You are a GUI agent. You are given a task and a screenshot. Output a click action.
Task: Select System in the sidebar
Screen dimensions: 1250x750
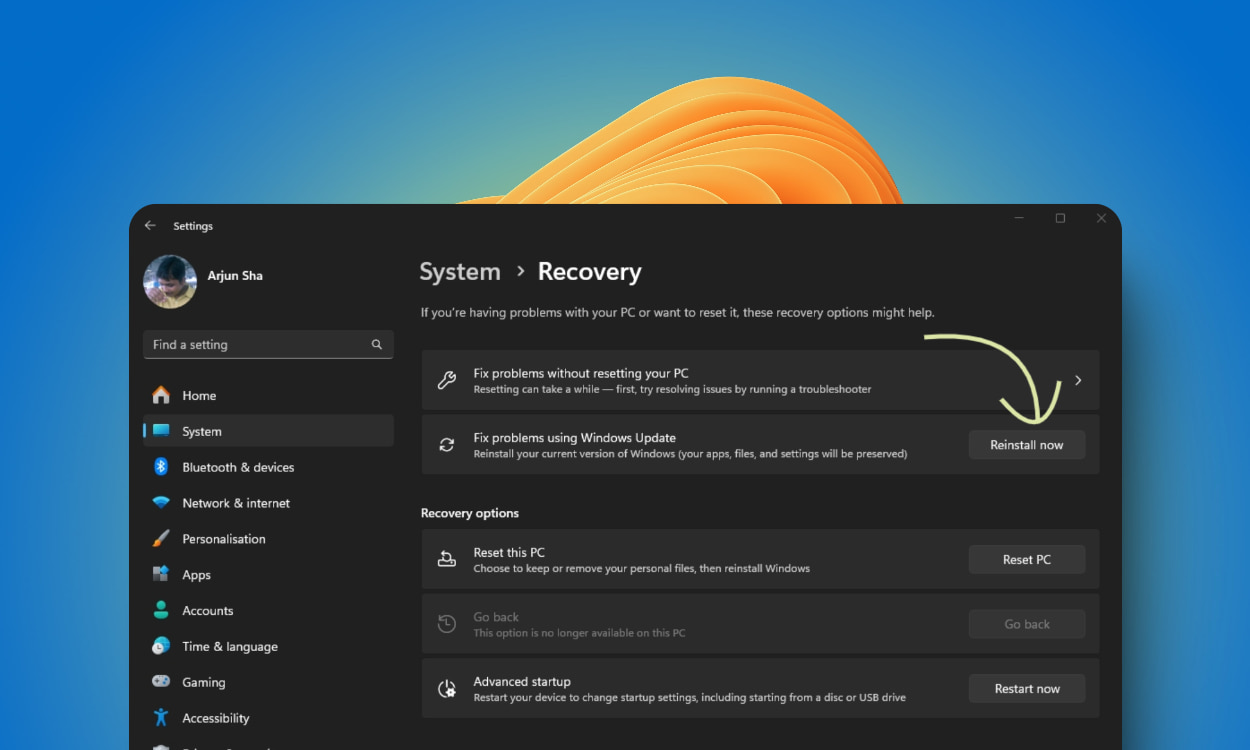tap(268, 431)
